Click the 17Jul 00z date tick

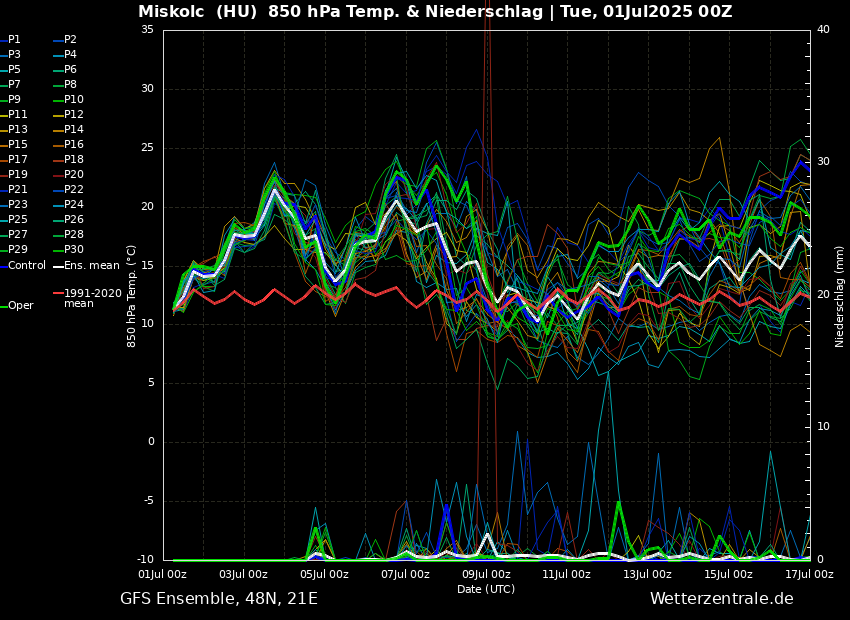(808, 575)
